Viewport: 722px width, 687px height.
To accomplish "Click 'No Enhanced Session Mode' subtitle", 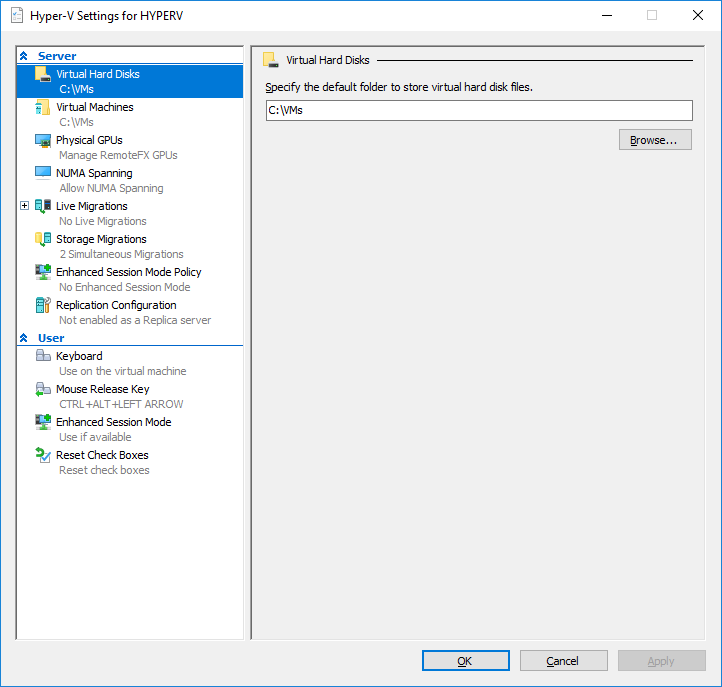I will (125, 287).
